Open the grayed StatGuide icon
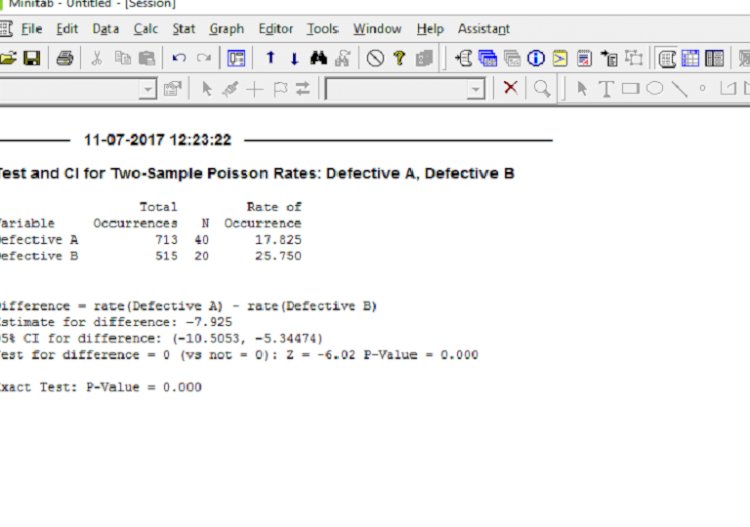This screenshot has height=527, width=750. [x=424, y=58]
